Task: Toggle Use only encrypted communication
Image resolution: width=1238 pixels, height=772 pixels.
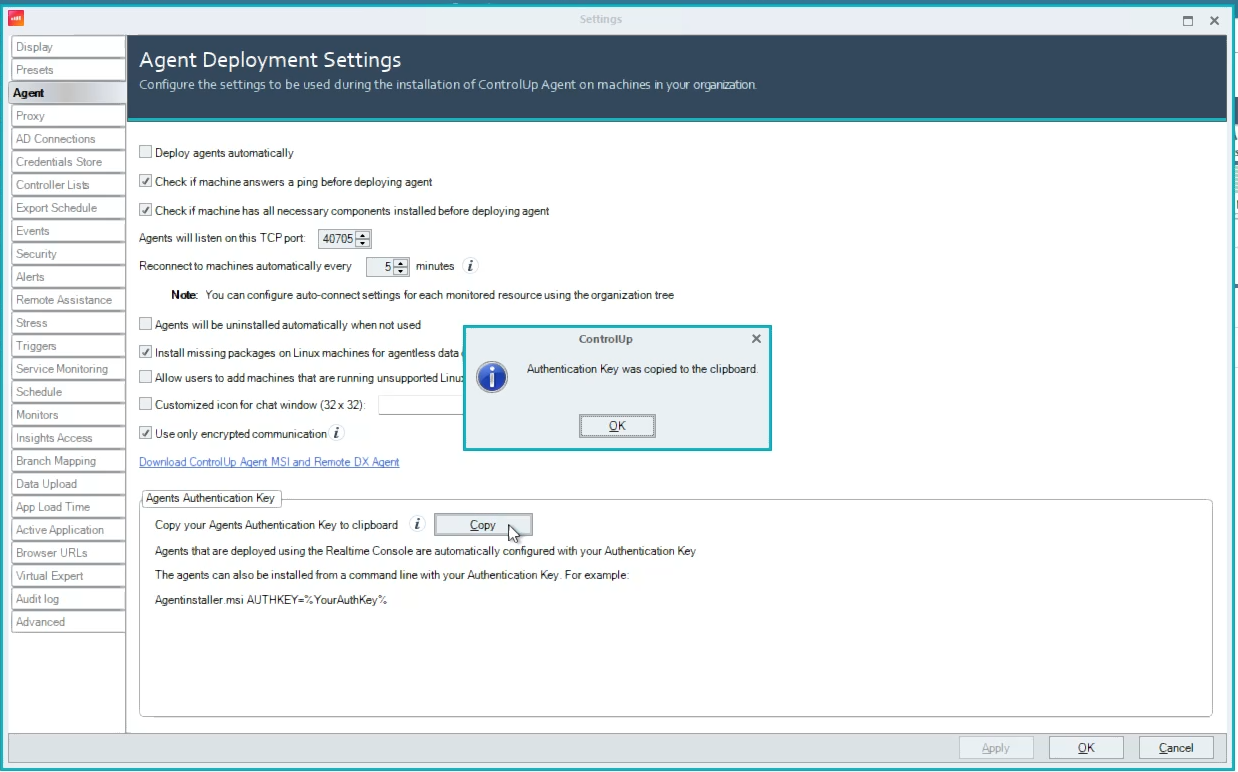Action: pyautogui.click(x=146, y=434)
